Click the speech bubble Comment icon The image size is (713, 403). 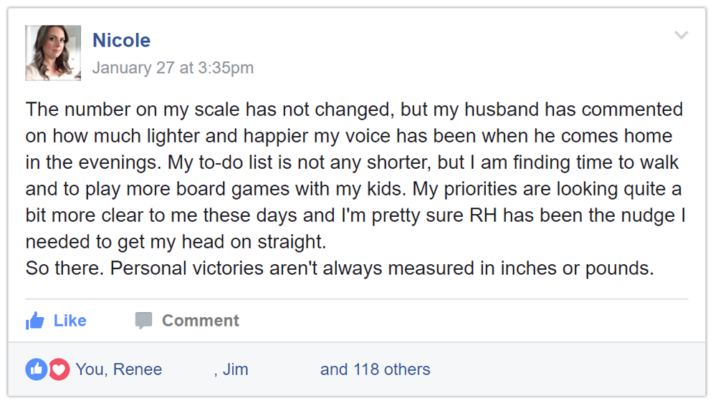(144, 321)
